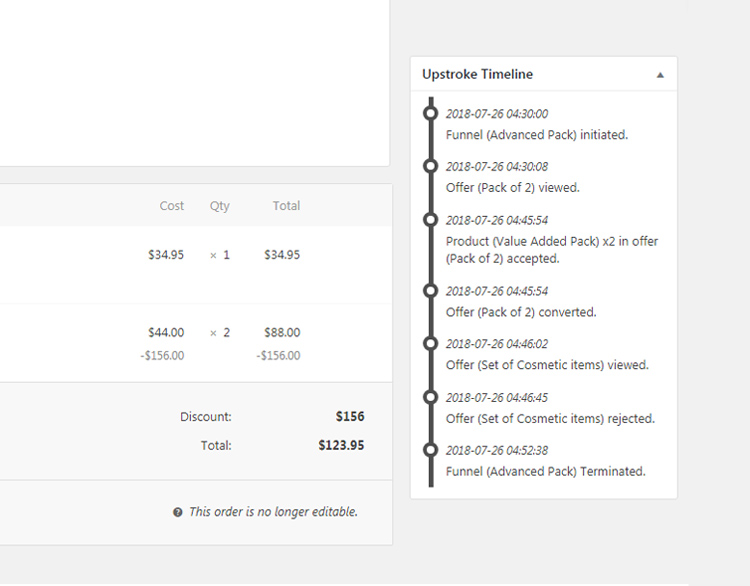Click 'This order is no longer editable' notice
The width and height of the screenshot is (750, 586).
(273, 512)
